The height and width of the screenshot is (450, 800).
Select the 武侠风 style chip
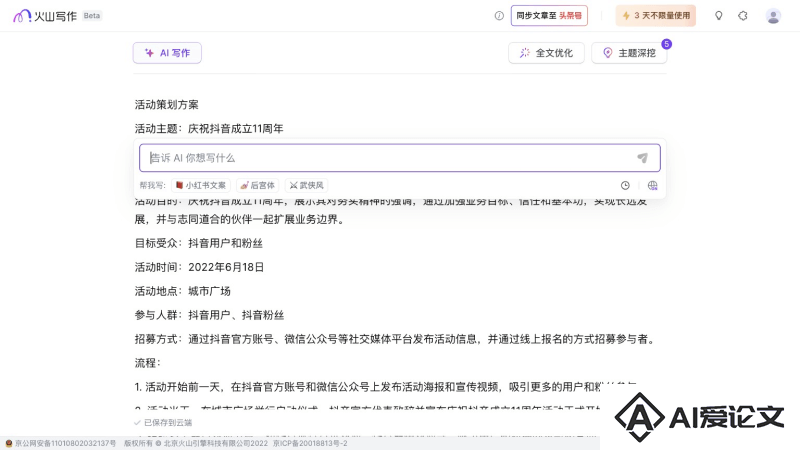[307, 185]
